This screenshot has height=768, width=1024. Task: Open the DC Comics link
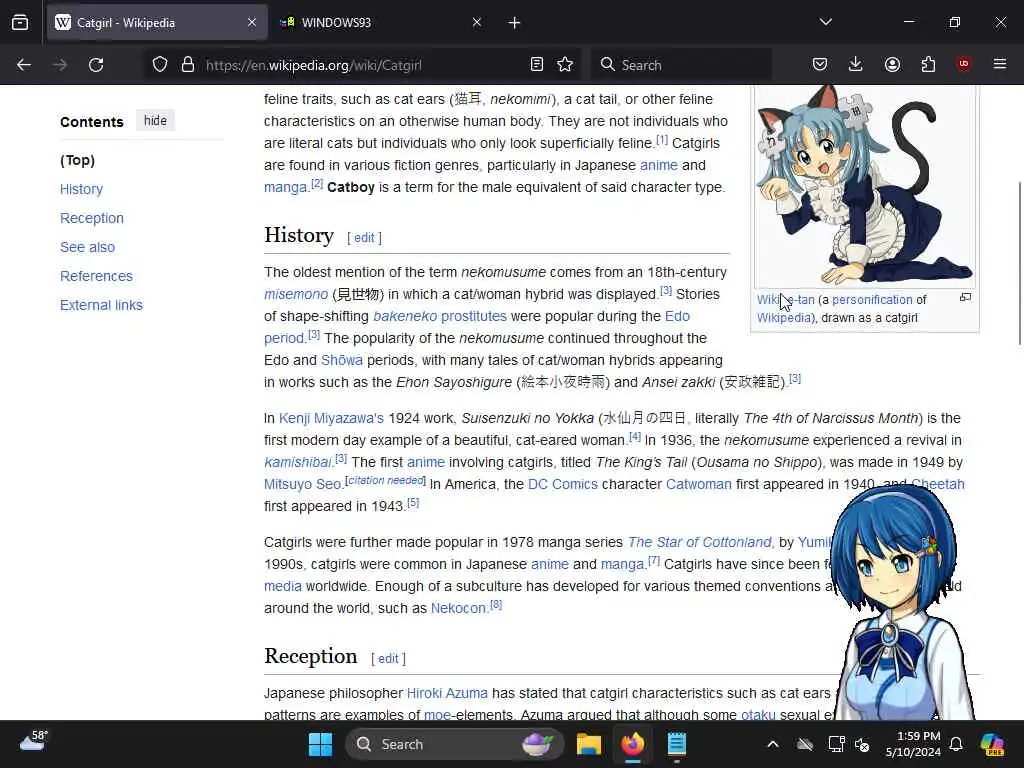click(562, 484)
